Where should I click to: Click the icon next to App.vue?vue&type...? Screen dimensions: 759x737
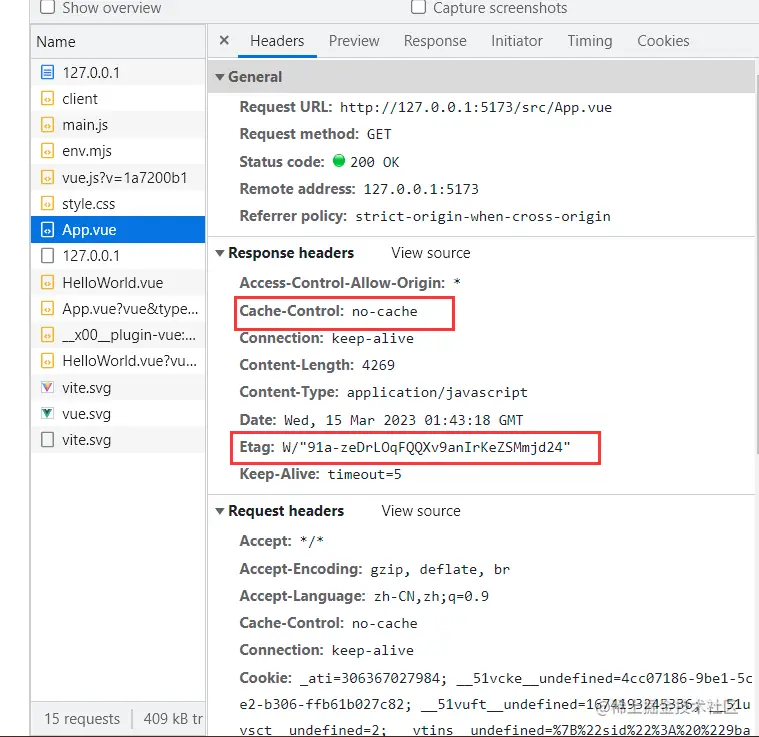click(x=47, y=308)
